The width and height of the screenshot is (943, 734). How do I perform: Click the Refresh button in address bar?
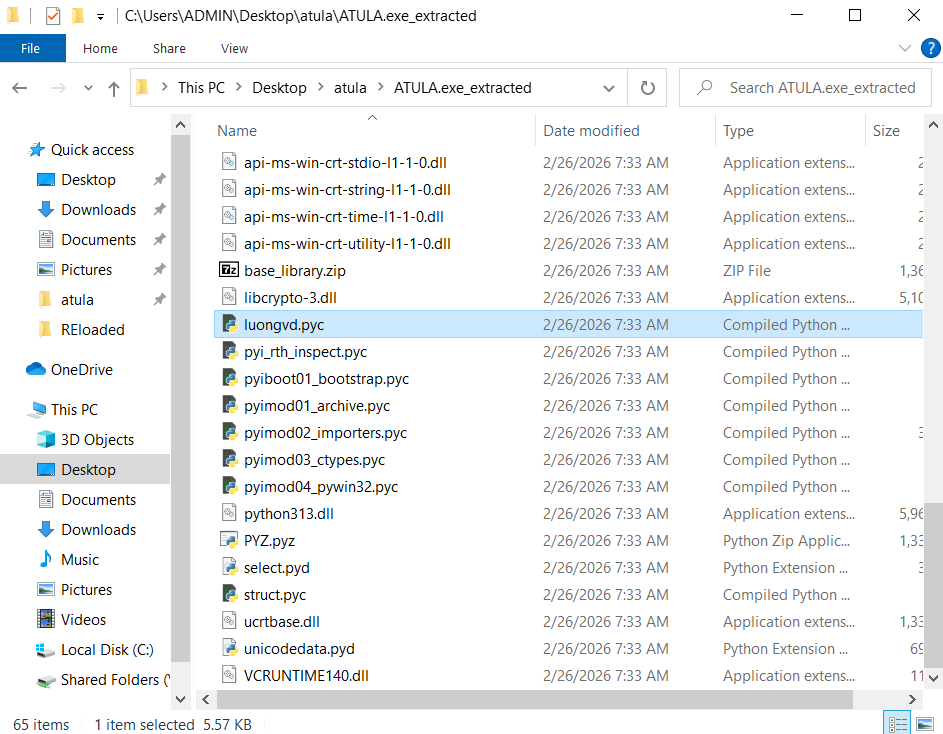point(647,88)
